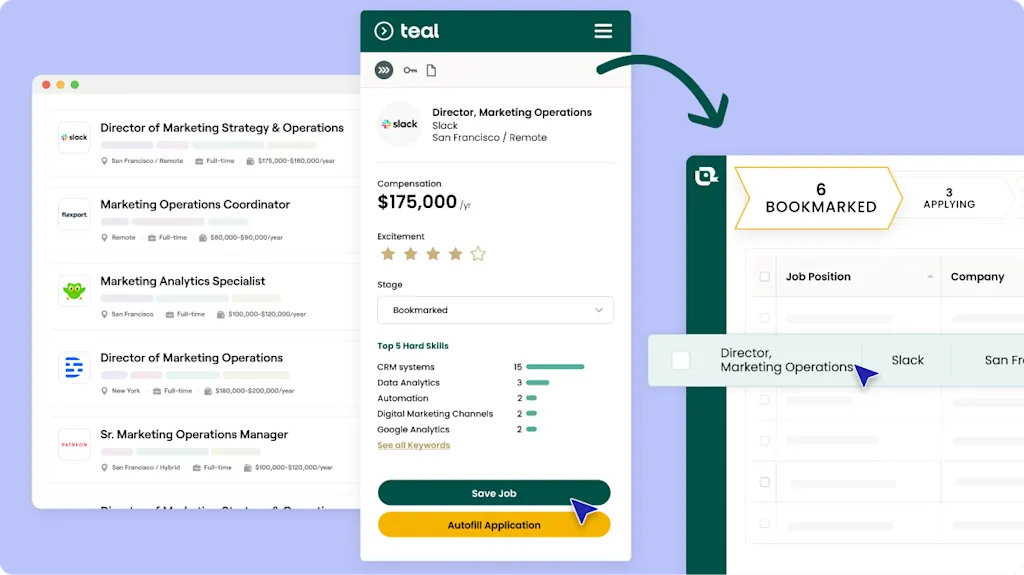Click the triple-chevron icon in extension toolbar
Viewport: 1024px width, 575px height.
coord(384,70)
